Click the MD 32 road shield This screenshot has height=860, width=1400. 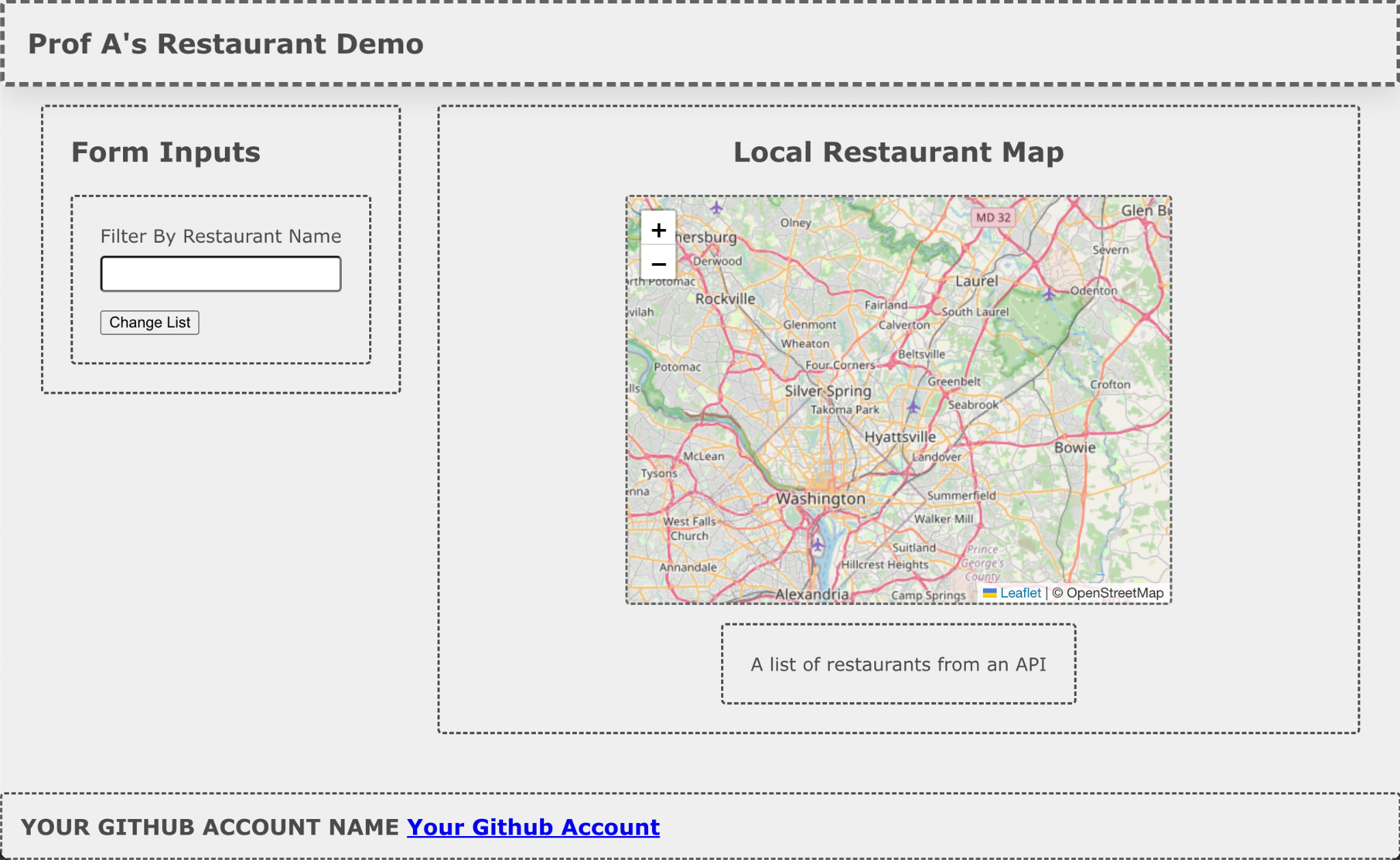tap(993, 217)
